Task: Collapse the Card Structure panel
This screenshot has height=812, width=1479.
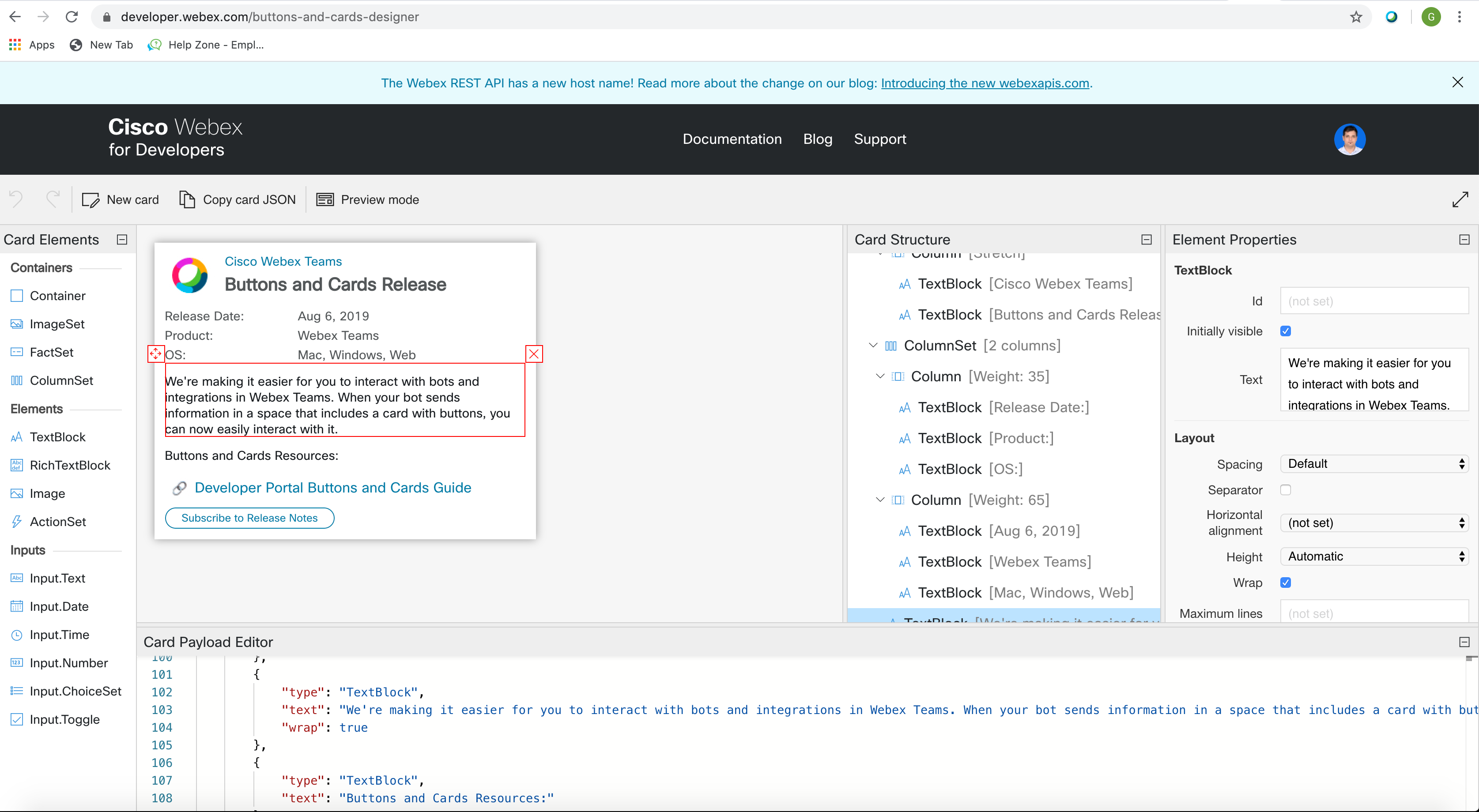Action: 1147,239
